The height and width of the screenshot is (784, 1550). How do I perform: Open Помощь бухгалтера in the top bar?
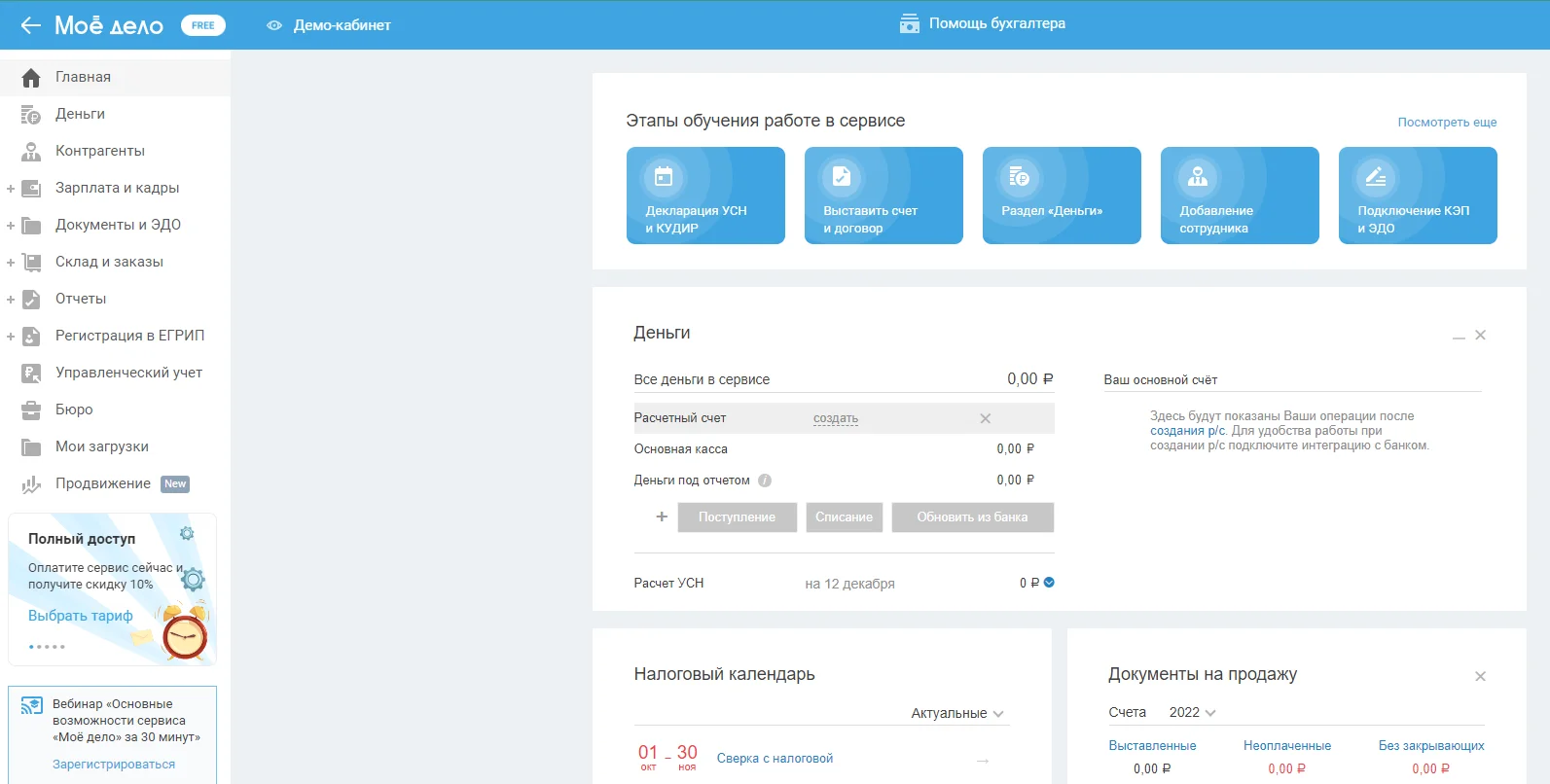point(983,23)
